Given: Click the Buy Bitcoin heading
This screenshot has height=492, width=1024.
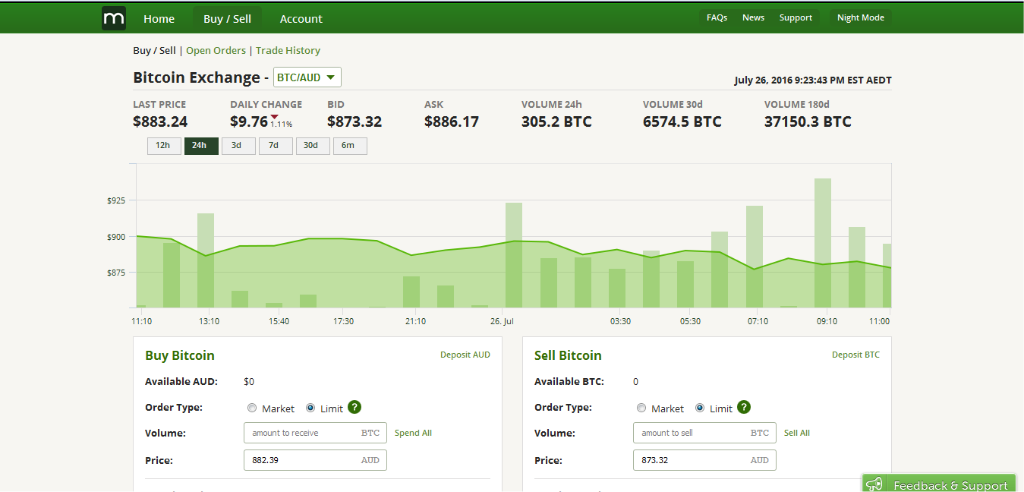Looking at the screenshot, I should pyautogui.click(x=180, y=355).
